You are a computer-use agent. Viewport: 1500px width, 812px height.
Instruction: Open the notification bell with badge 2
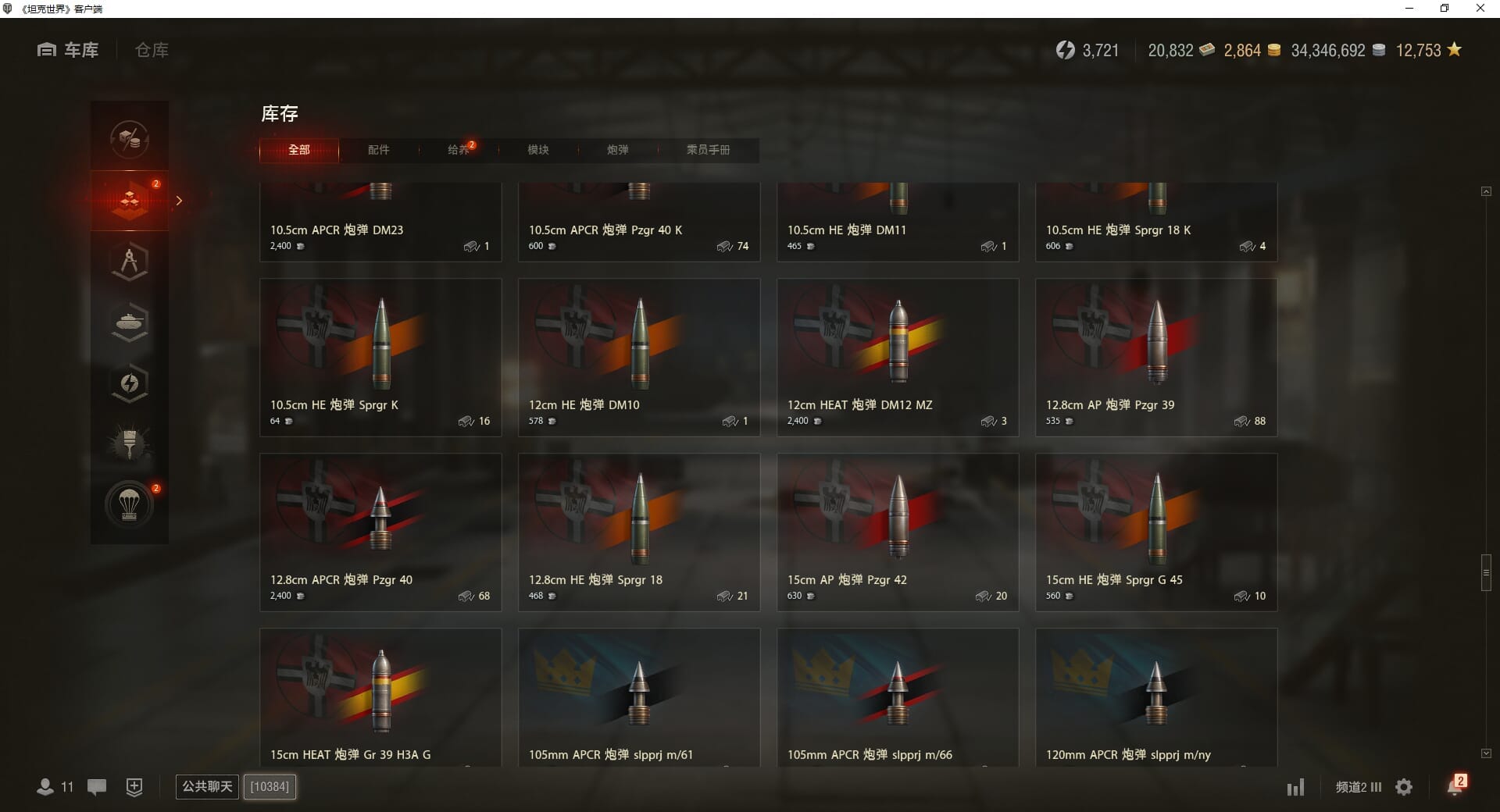click(x=1455, y=785)
